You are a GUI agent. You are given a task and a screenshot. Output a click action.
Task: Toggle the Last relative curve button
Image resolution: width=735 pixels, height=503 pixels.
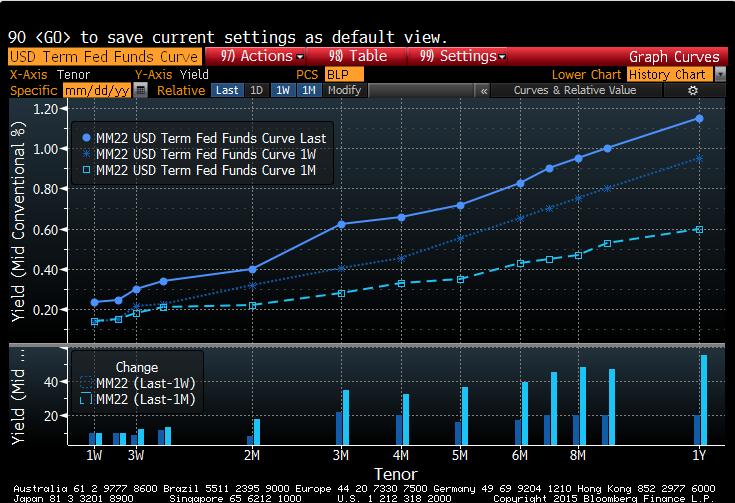[227, 90]
